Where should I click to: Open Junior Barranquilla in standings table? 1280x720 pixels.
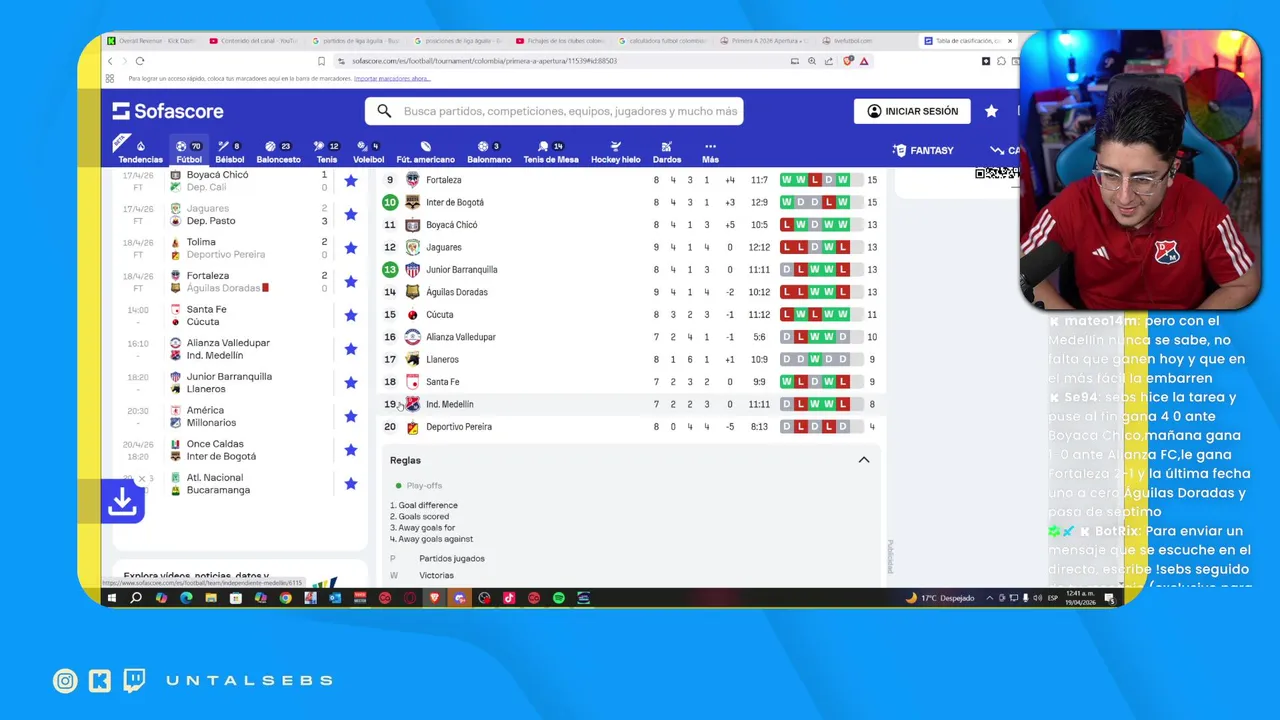pyautogui.click(x=461, y=270)
